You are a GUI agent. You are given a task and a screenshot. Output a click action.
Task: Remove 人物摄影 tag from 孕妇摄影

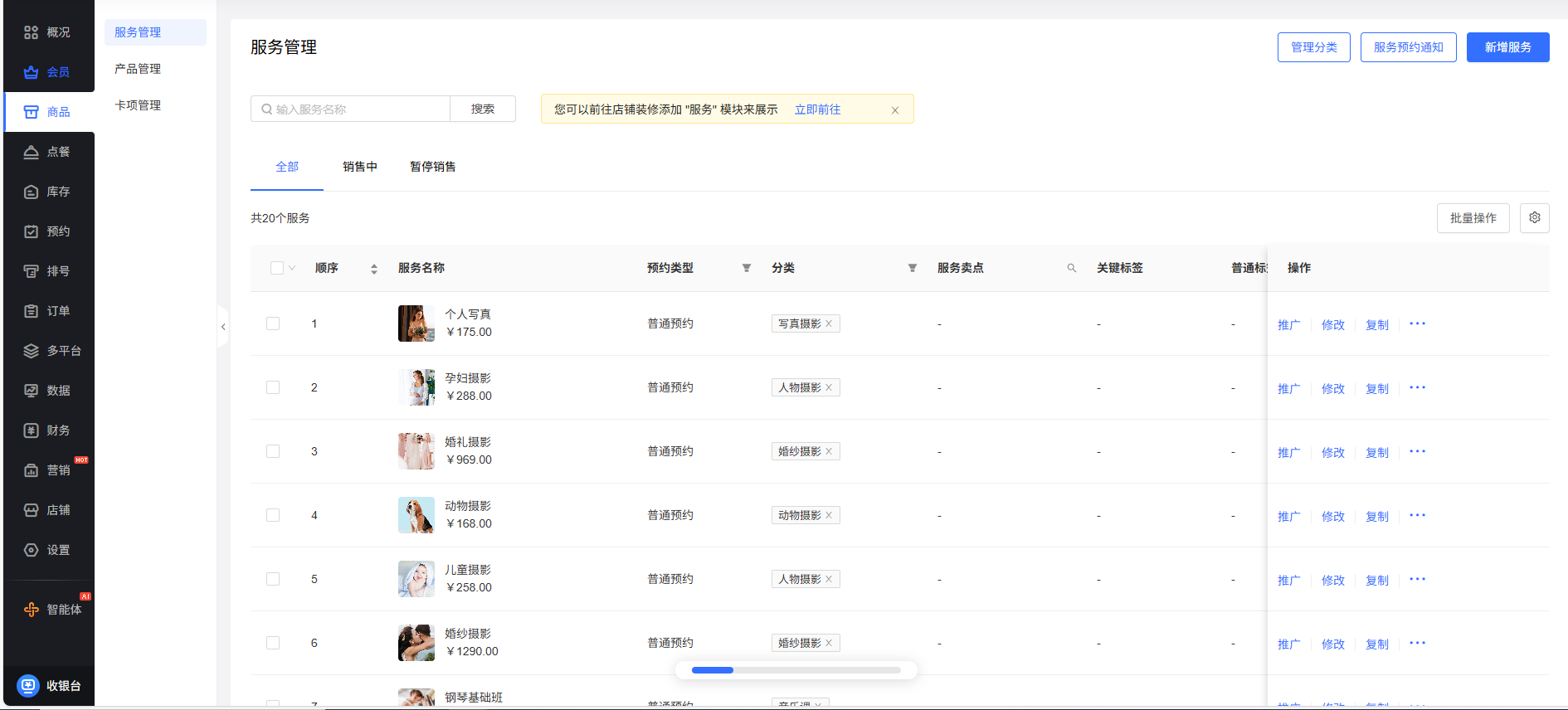tap(829, 387)
